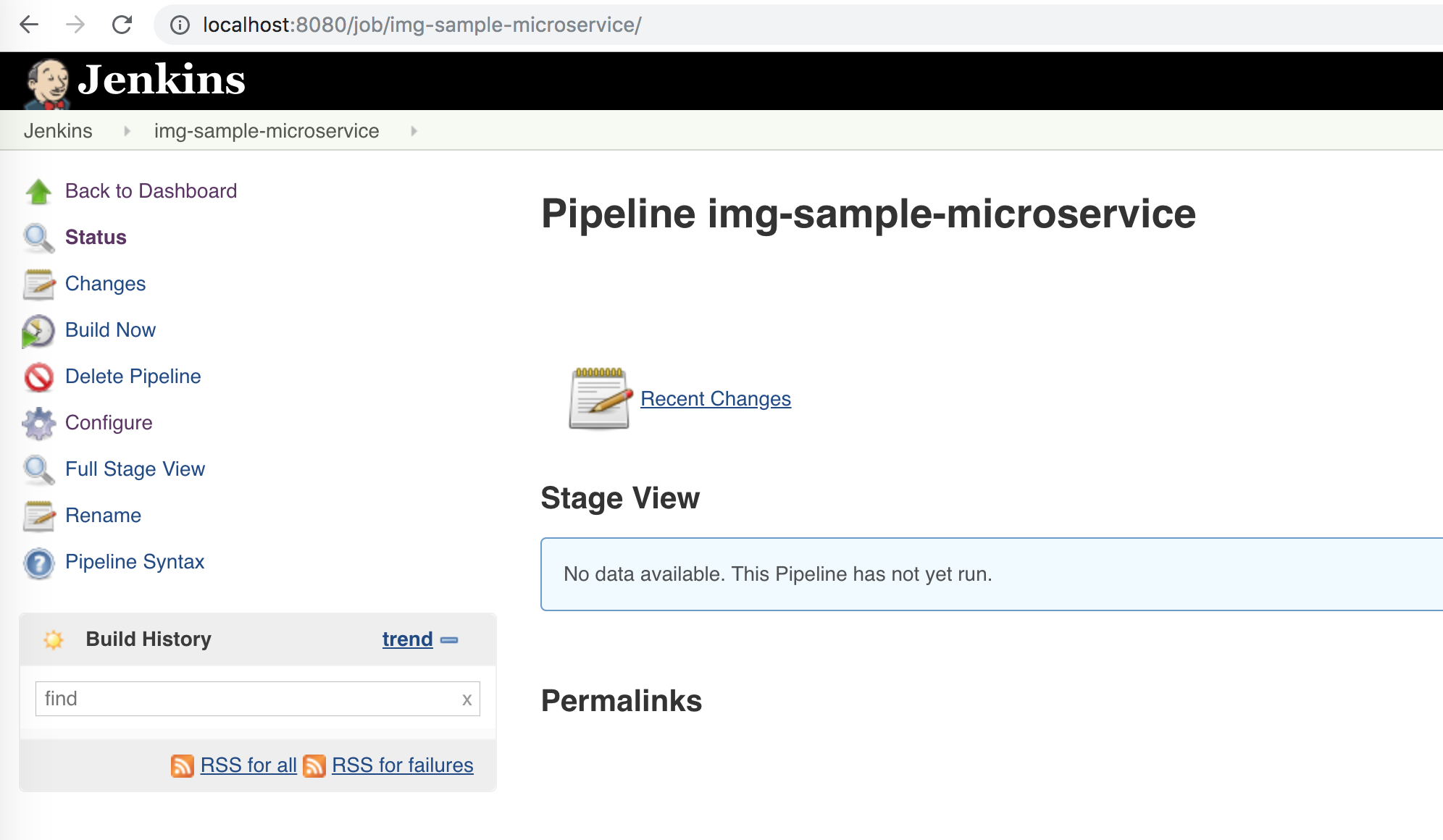
Task: Click the browser forward arrow
Action: click(75, 25)
